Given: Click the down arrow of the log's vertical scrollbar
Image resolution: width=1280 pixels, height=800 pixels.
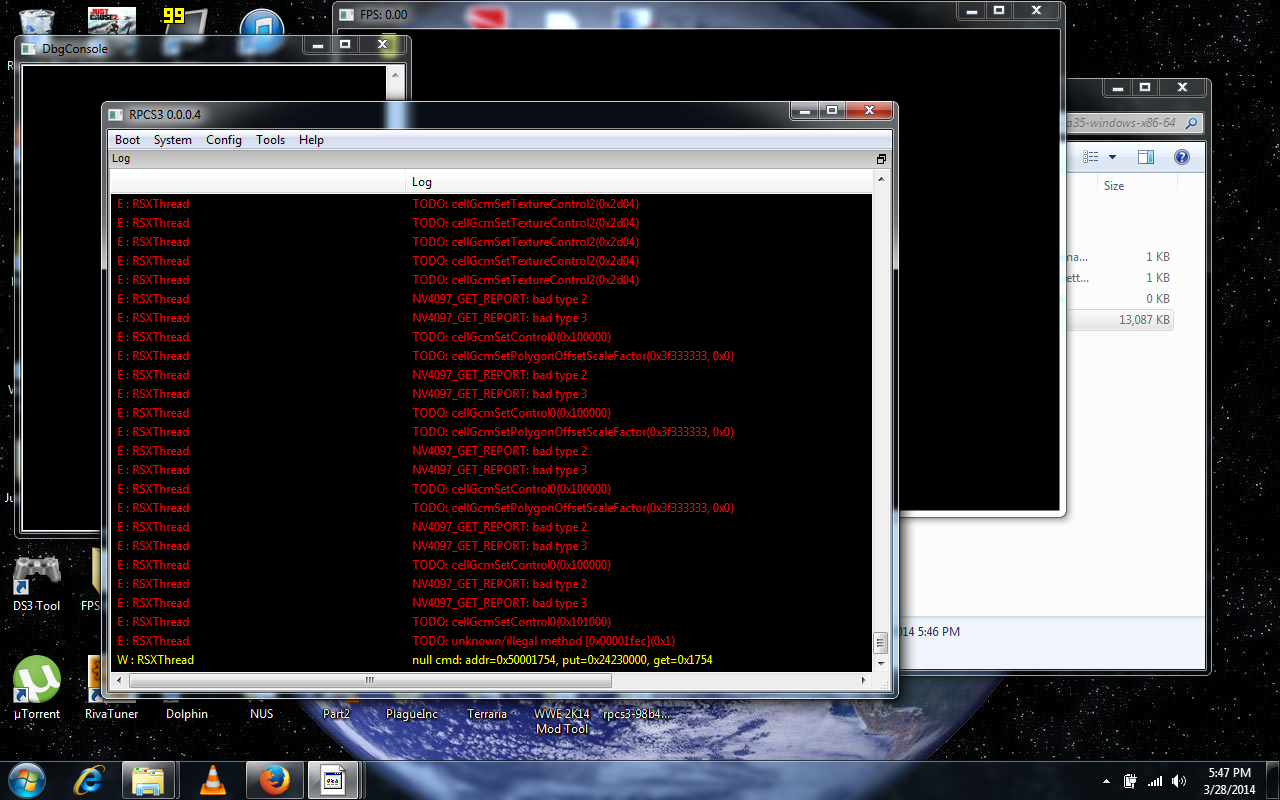Looking at the screenshot, I should 881,663.
